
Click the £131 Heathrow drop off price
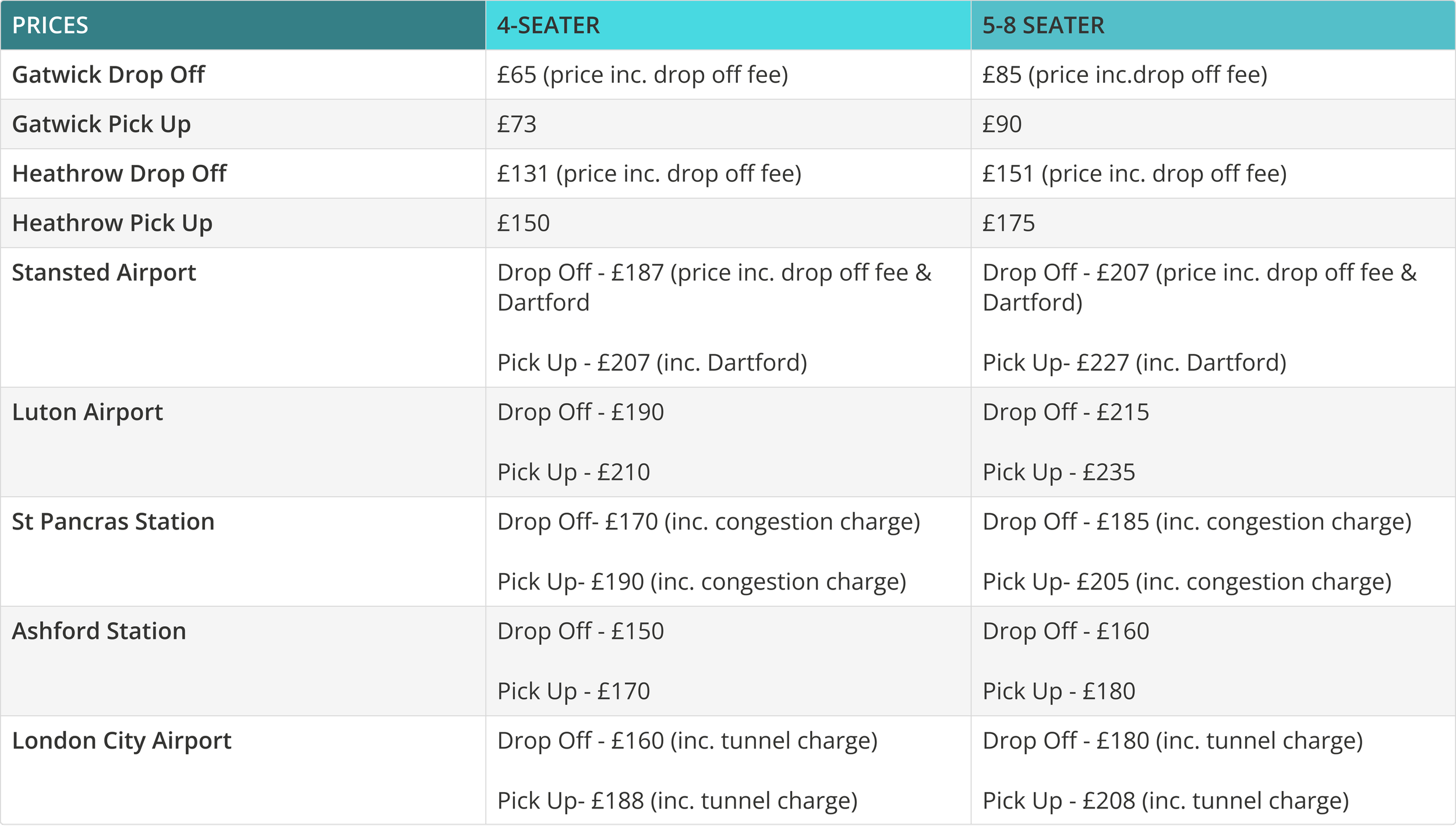(x=649, y=174)
